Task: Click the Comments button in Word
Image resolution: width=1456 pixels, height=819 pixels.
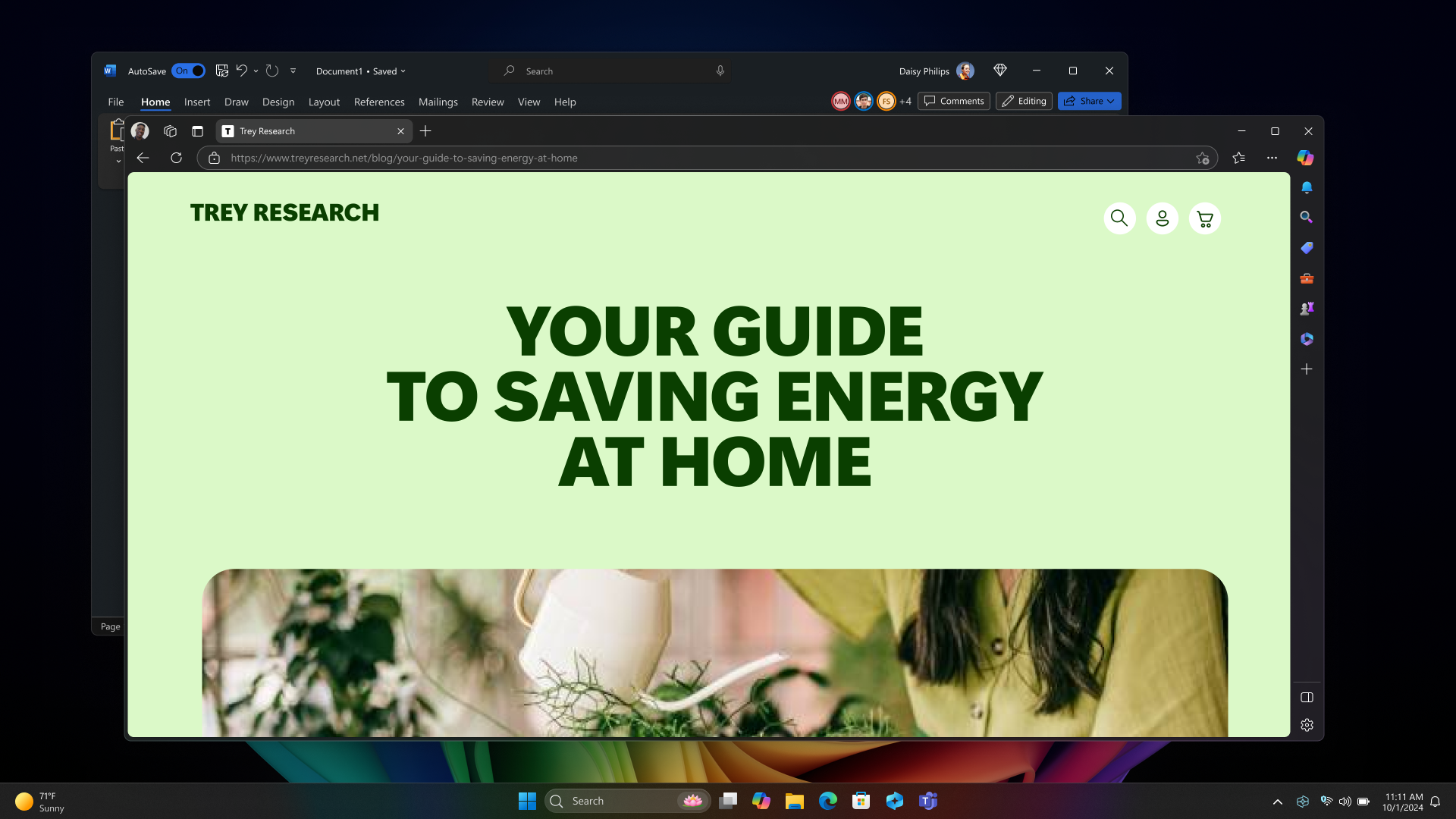Action: pyautogui.click(x=953, y=101)
